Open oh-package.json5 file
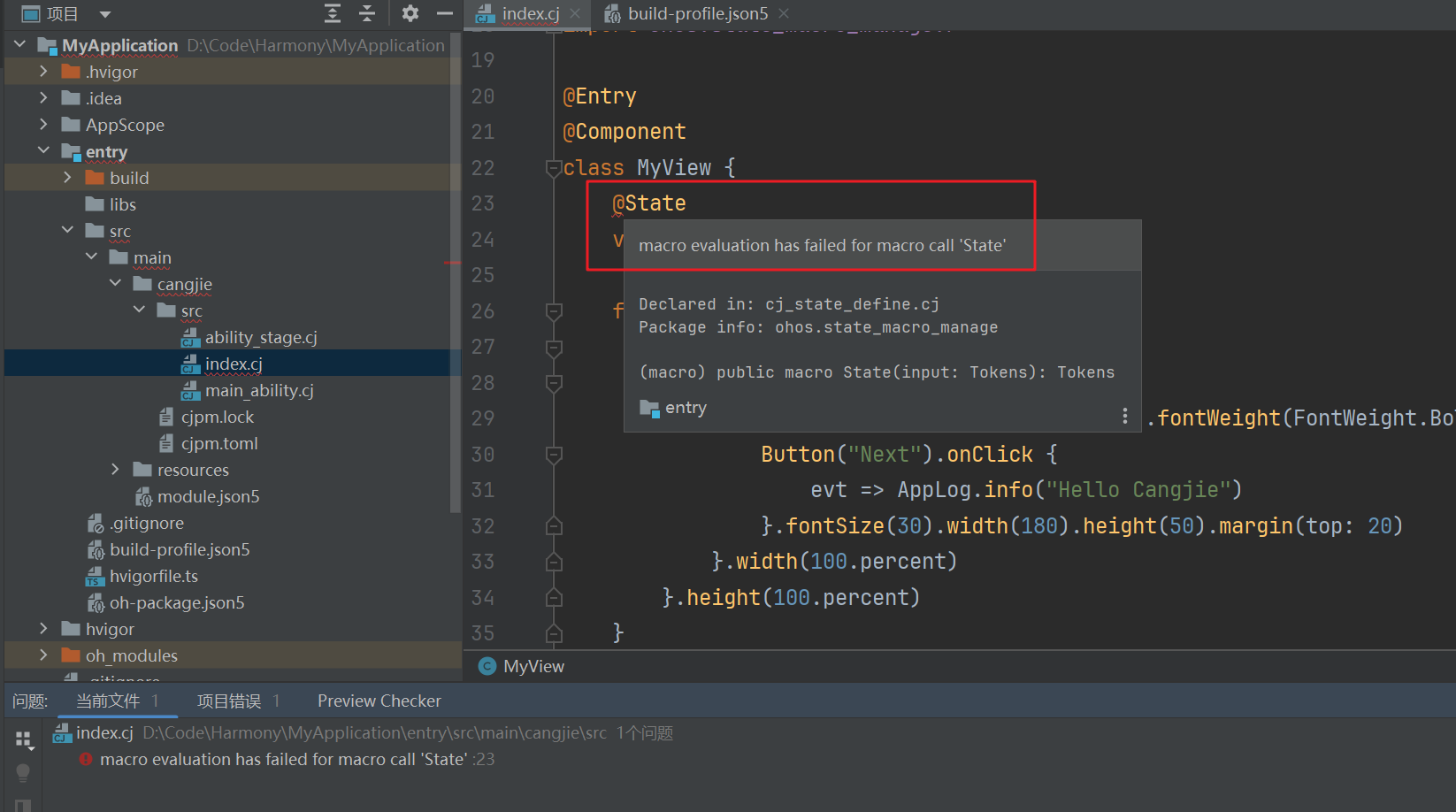The width and height of the screenshot is (1456, 812). point(177,602)
